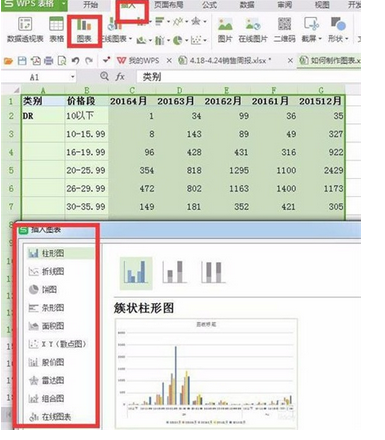Click the save disk icon
385x440 pixels.
(22, 61)
